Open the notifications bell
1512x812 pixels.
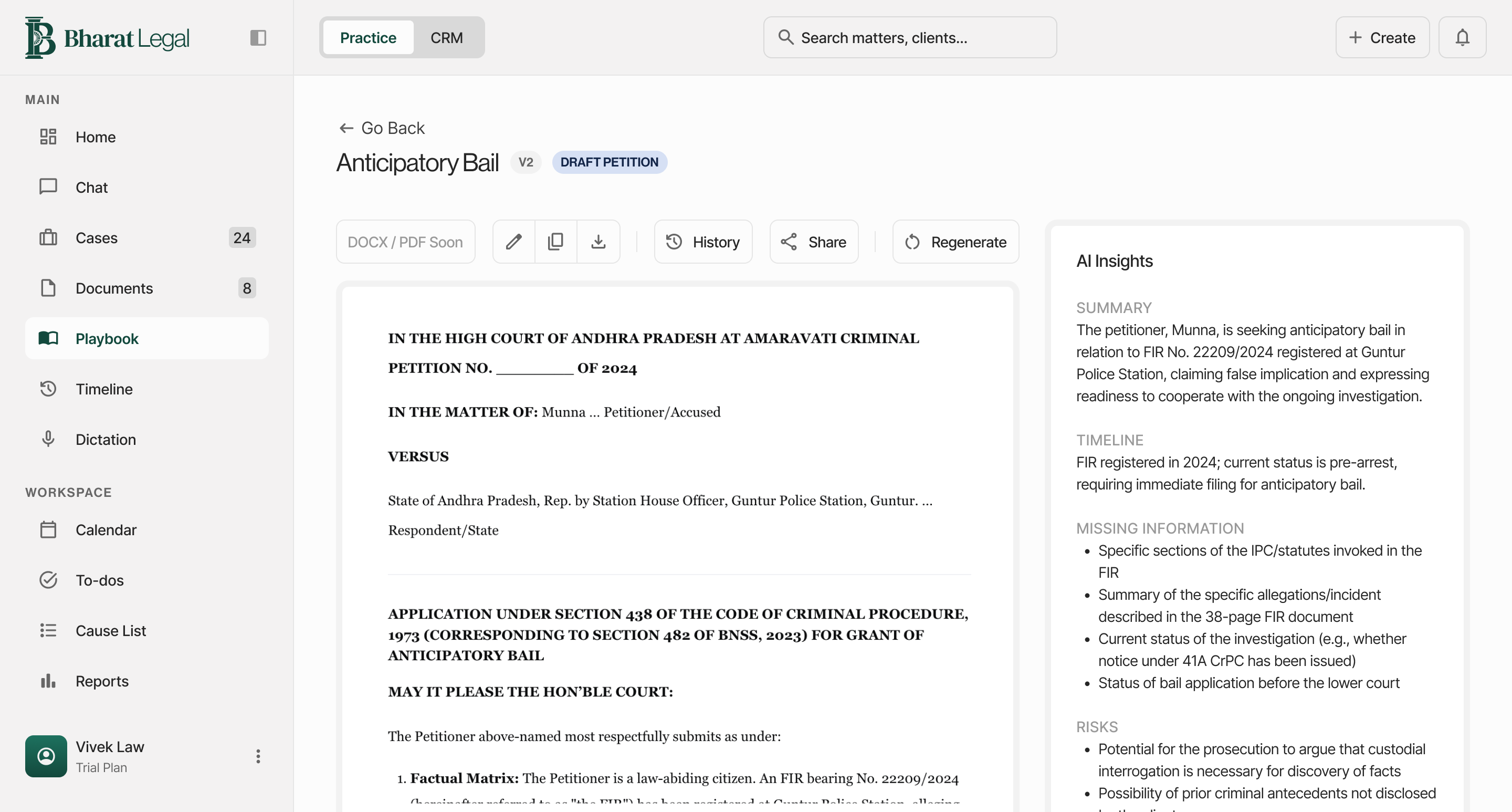click(1462, 38)
